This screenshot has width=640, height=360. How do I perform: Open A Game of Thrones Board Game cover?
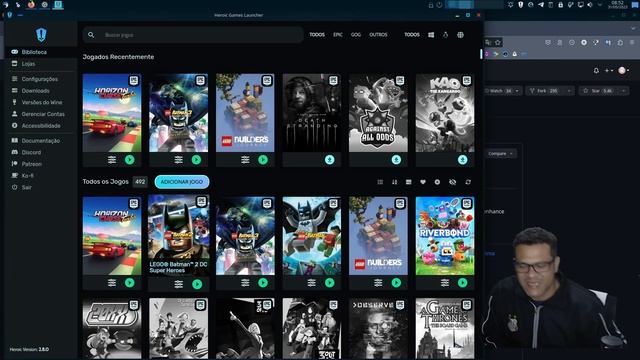[445, 329]
